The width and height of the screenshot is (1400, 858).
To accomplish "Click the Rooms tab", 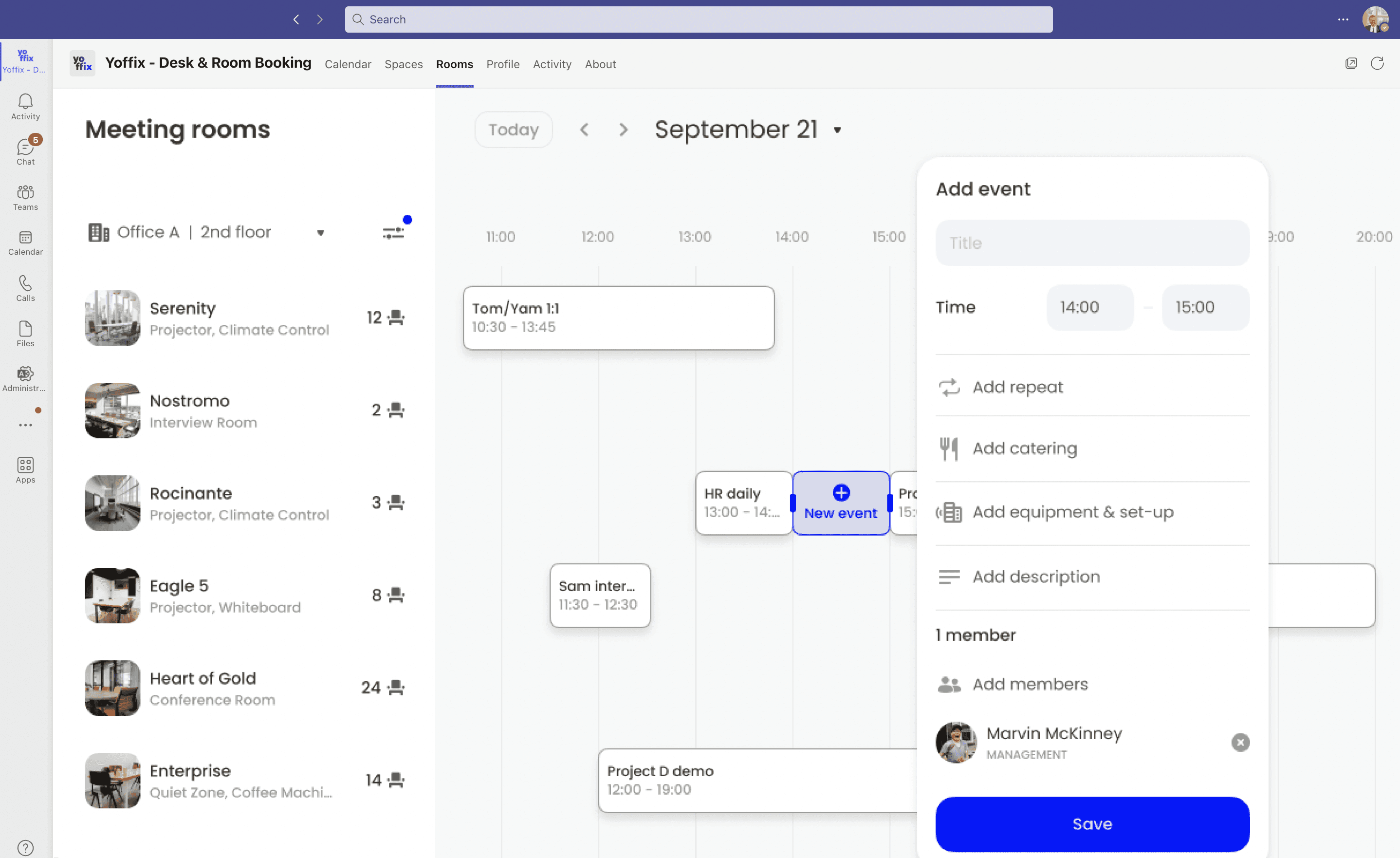I will pyautogui.click(x=454, y=62).
